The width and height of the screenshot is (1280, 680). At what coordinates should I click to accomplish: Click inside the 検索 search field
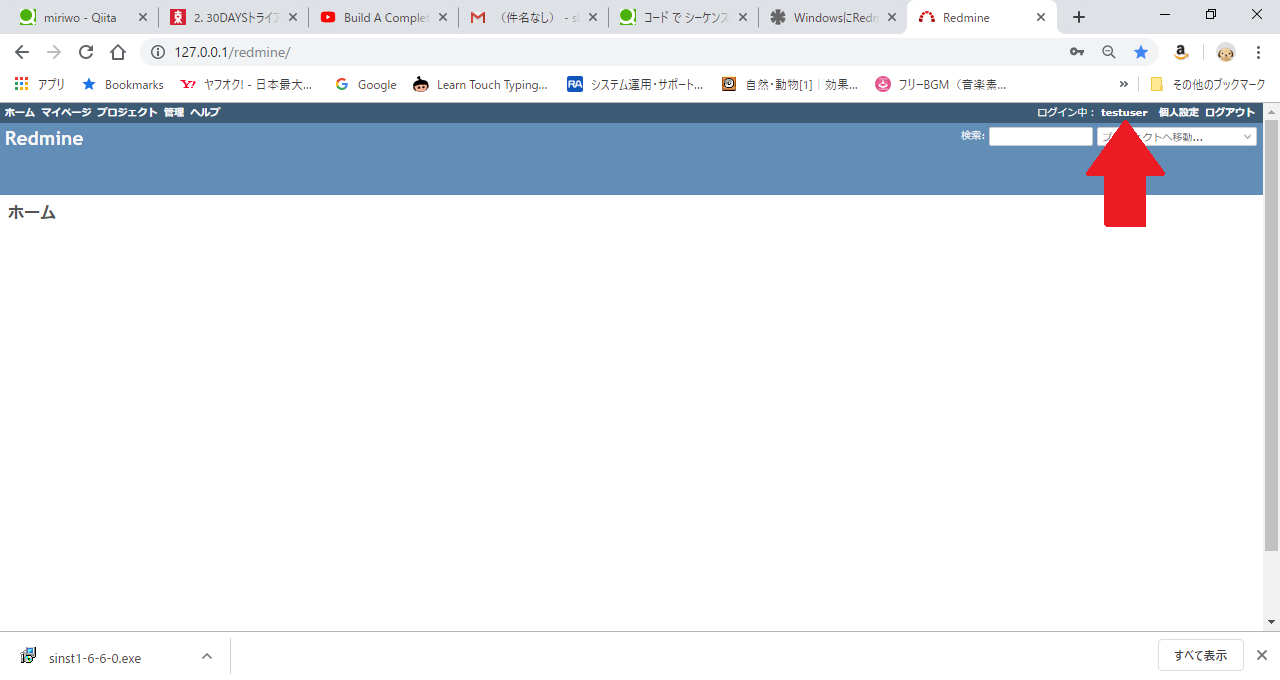(1040, 136)
